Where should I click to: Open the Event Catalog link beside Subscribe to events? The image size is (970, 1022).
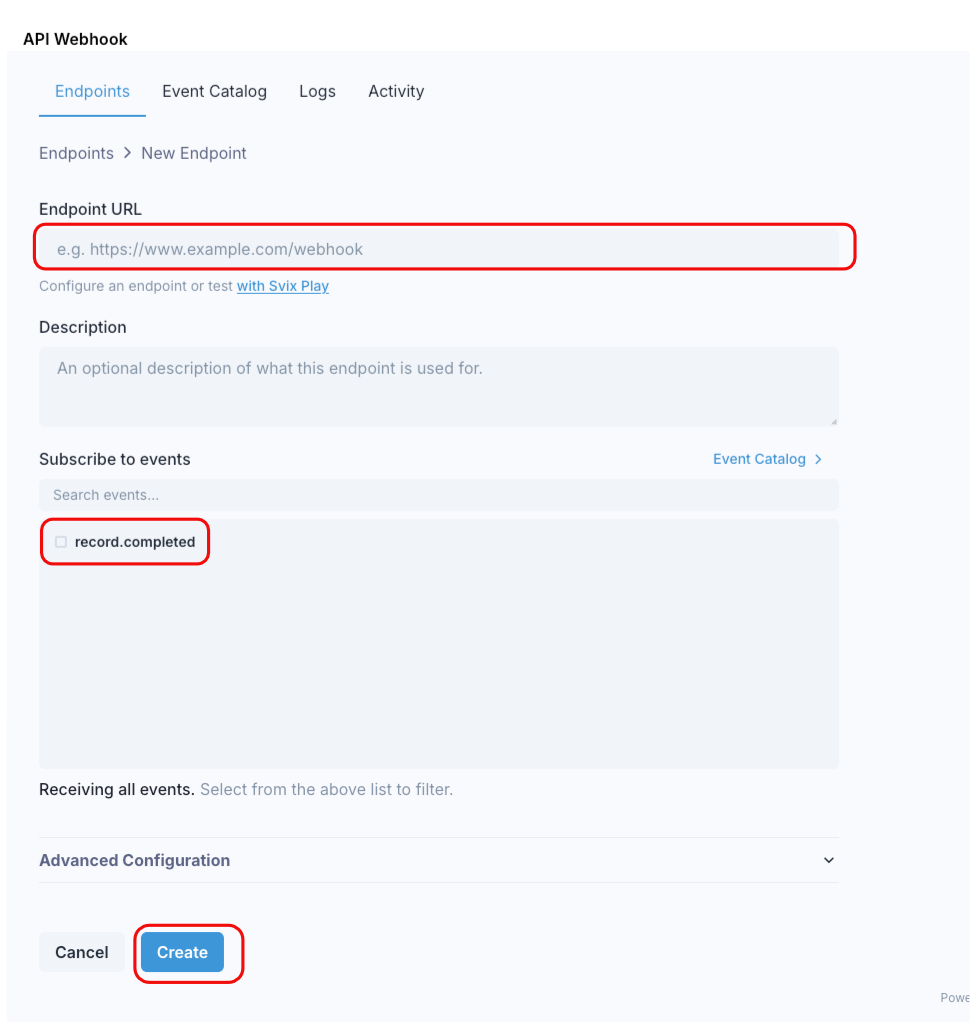[x=759, y=459]
